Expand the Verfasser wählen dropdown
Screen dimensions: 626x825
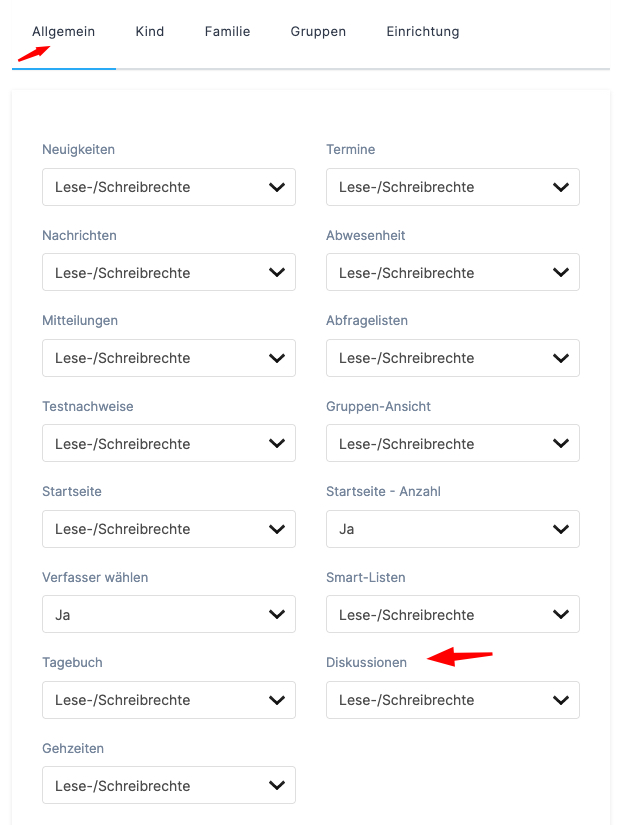click(169, 615)
